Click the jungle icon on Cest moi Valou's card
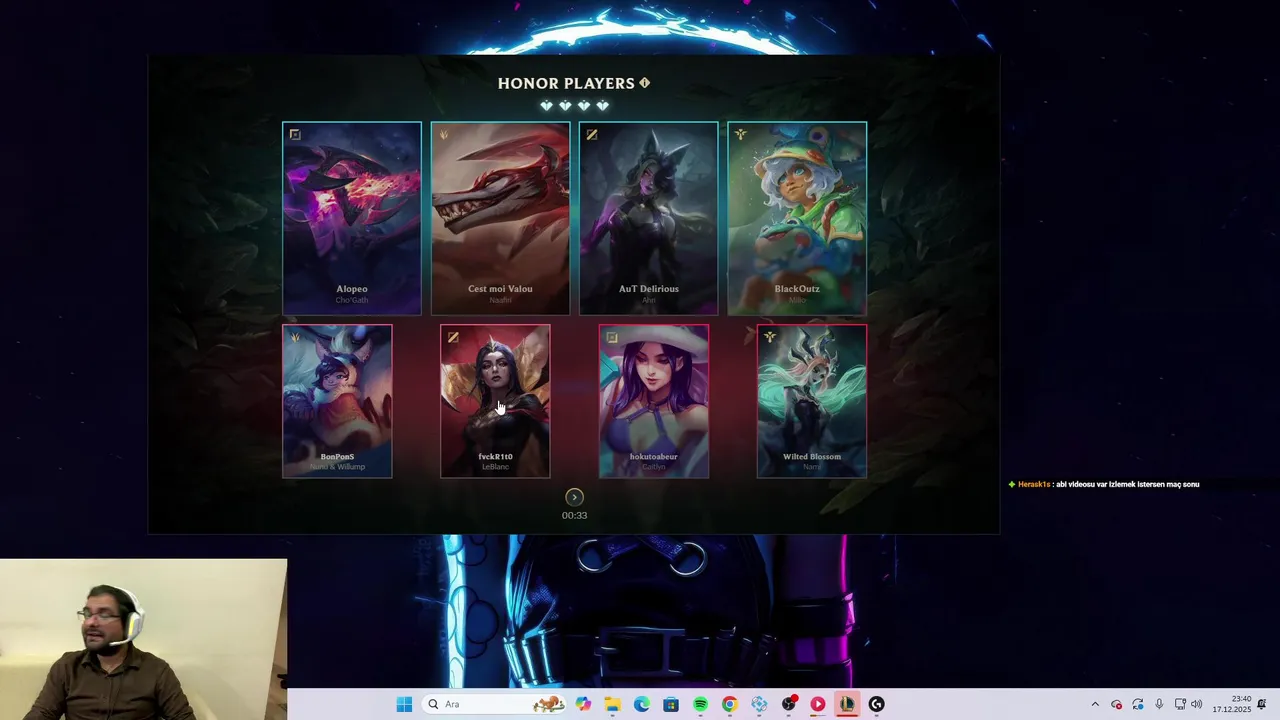Screen dimensions: 1280x720 443,134
